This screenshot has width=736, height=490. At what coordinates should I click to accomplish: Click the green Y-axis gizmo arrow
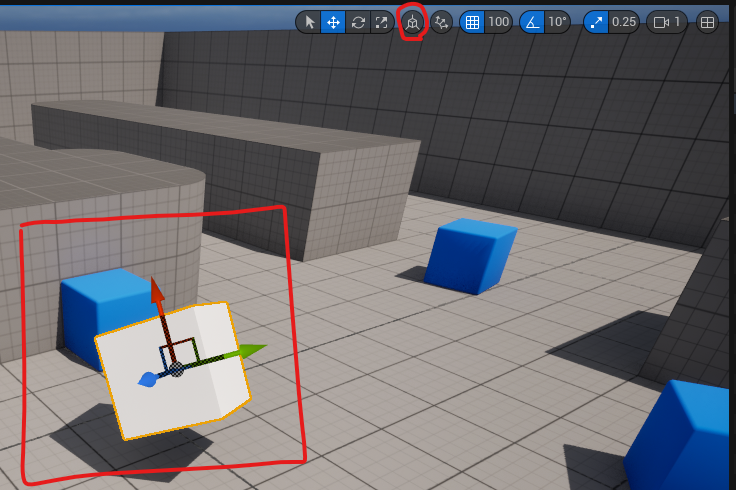pos(253,350)
